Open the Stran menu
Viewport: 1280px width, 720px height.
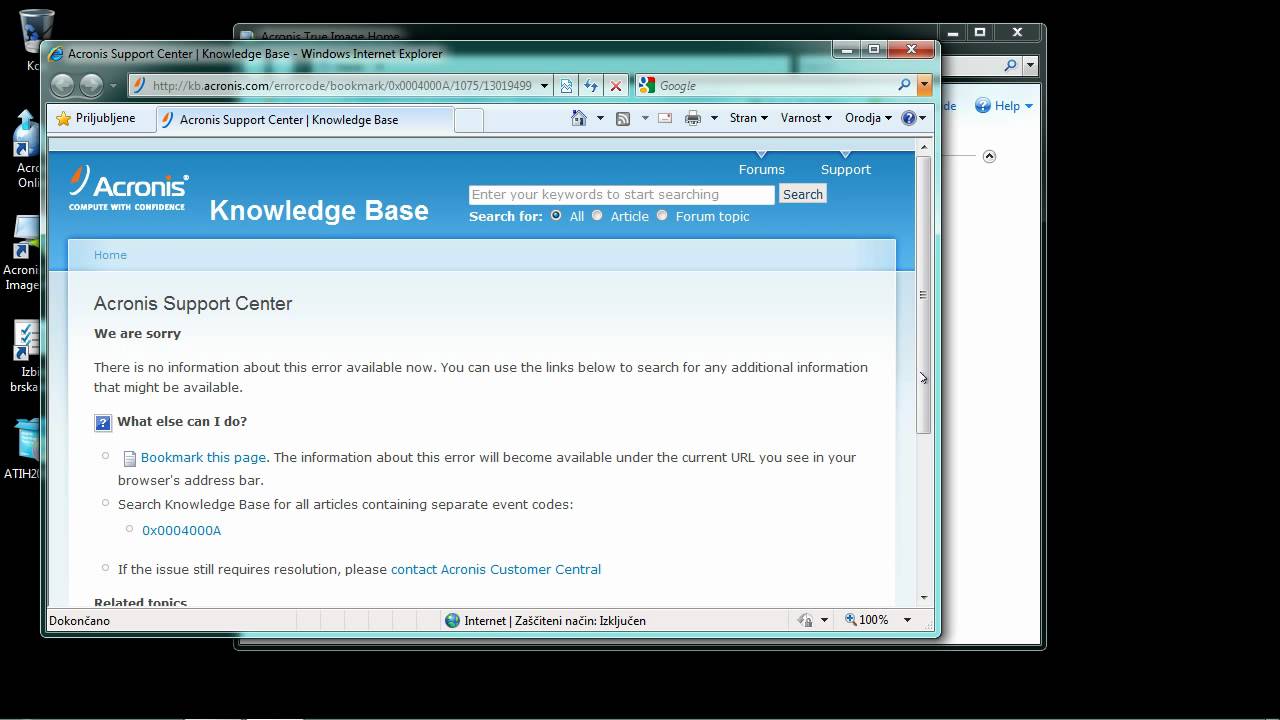(749, 118)
